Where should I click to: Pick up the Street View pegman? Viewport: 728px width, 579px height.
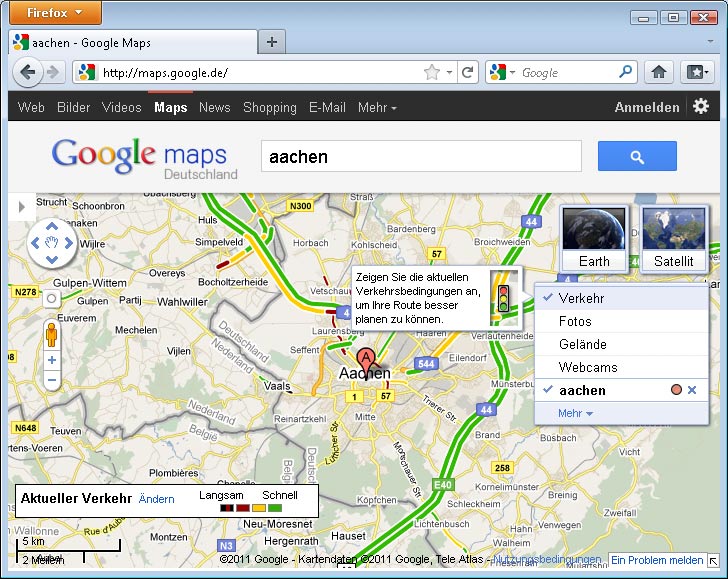52,334
